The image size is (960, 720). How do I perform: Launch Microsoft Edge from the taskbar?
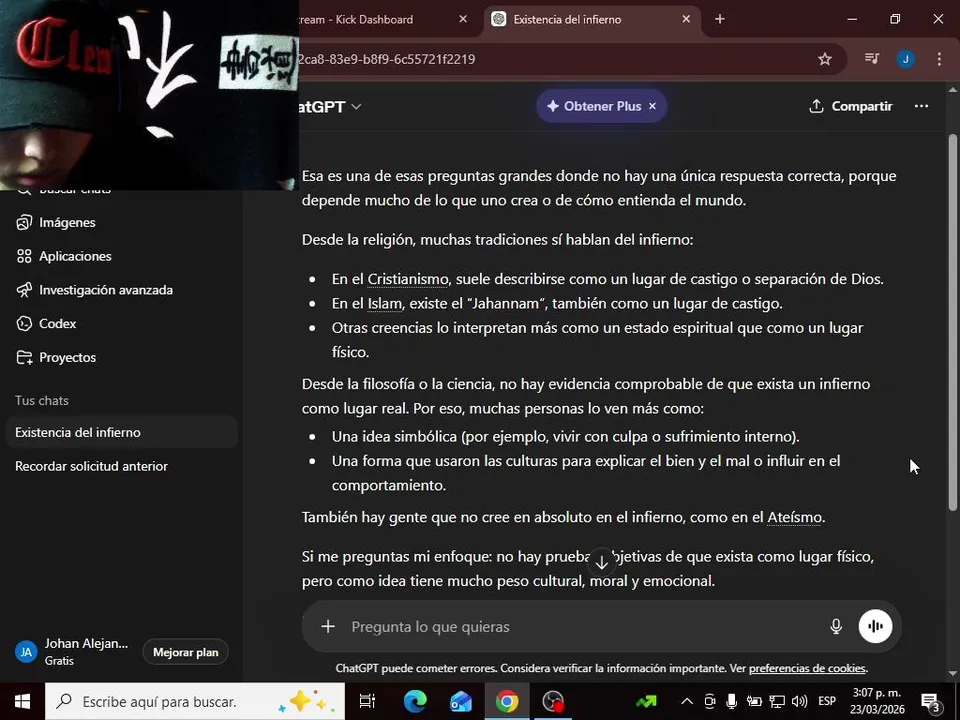tap(414, 702)
